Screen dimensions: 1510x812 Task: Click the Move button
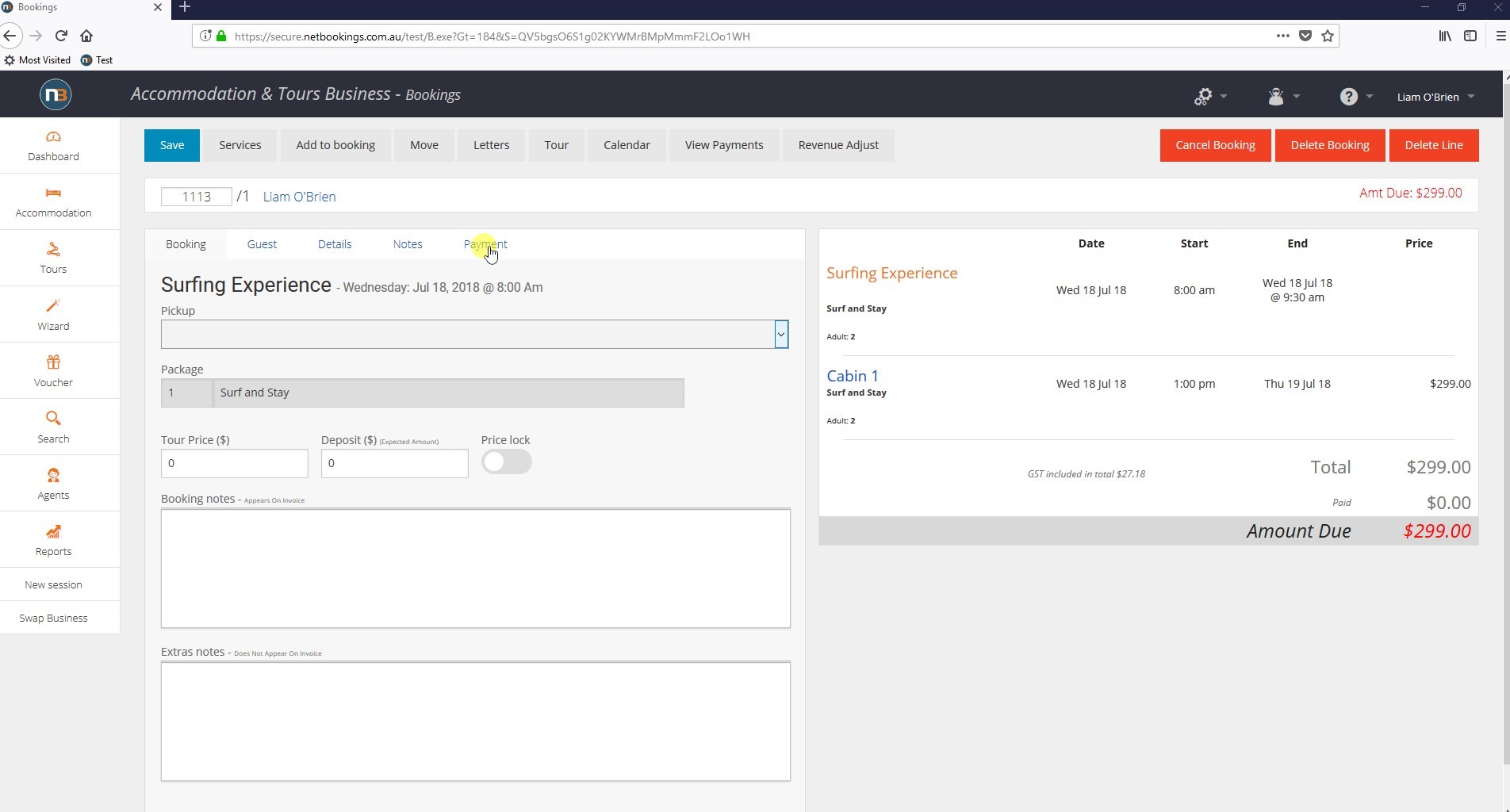tap(424, 145)
